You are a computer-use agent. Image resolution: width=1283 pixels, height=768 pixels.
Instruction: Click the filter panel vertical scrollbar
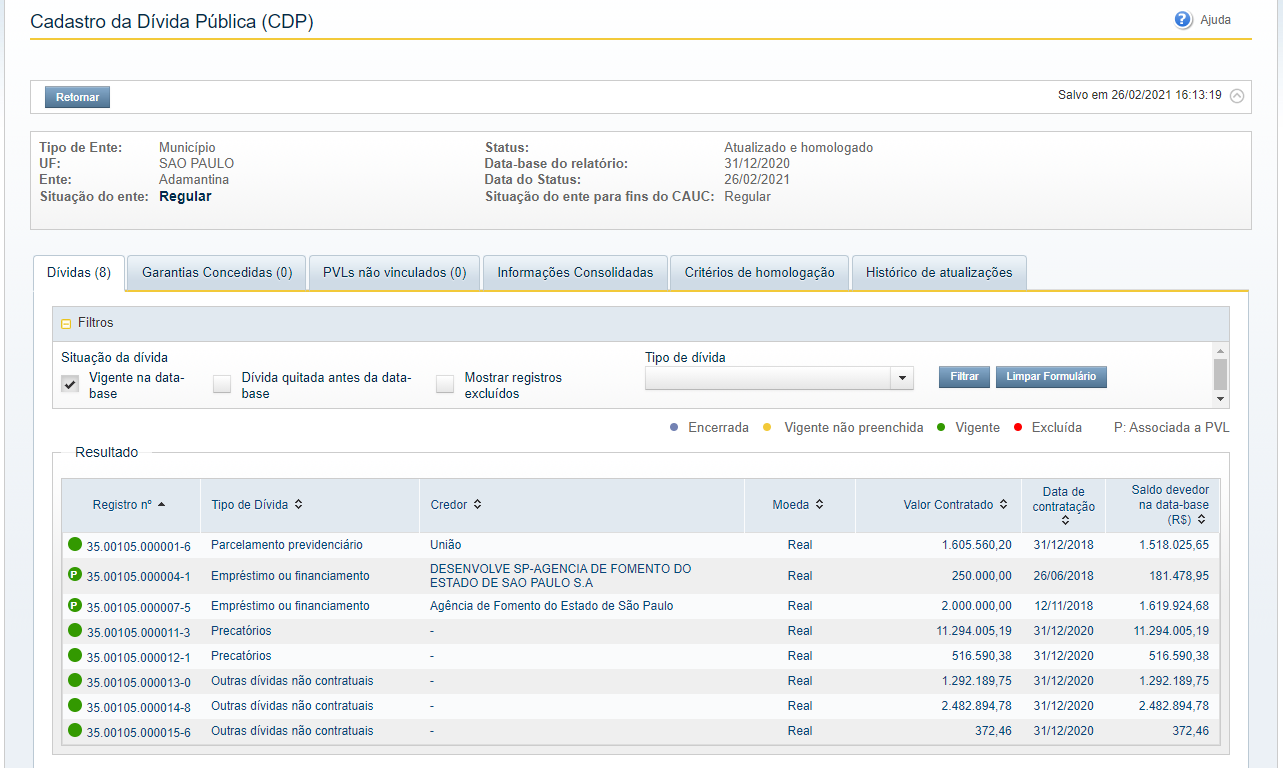coord(1219,375)
